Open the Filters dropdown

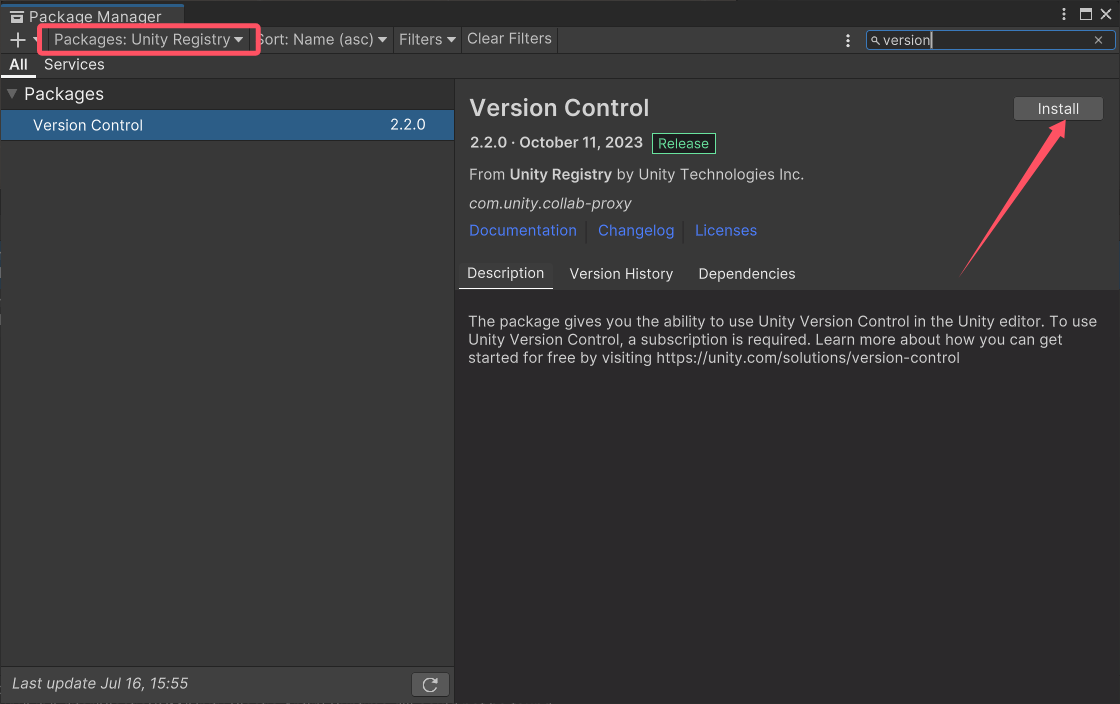click(427, 39)
